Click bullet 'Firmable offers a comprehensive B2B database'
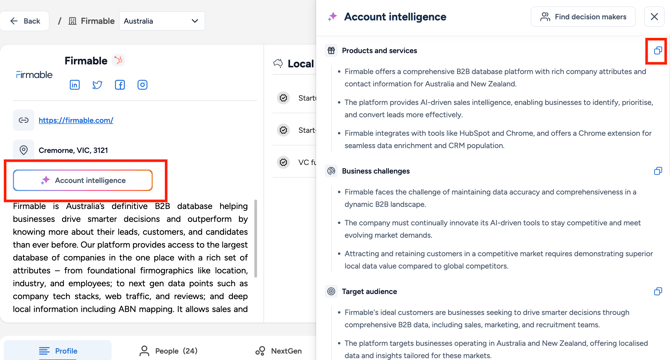This screenshot has width=670, height=360. pos(495,78)
